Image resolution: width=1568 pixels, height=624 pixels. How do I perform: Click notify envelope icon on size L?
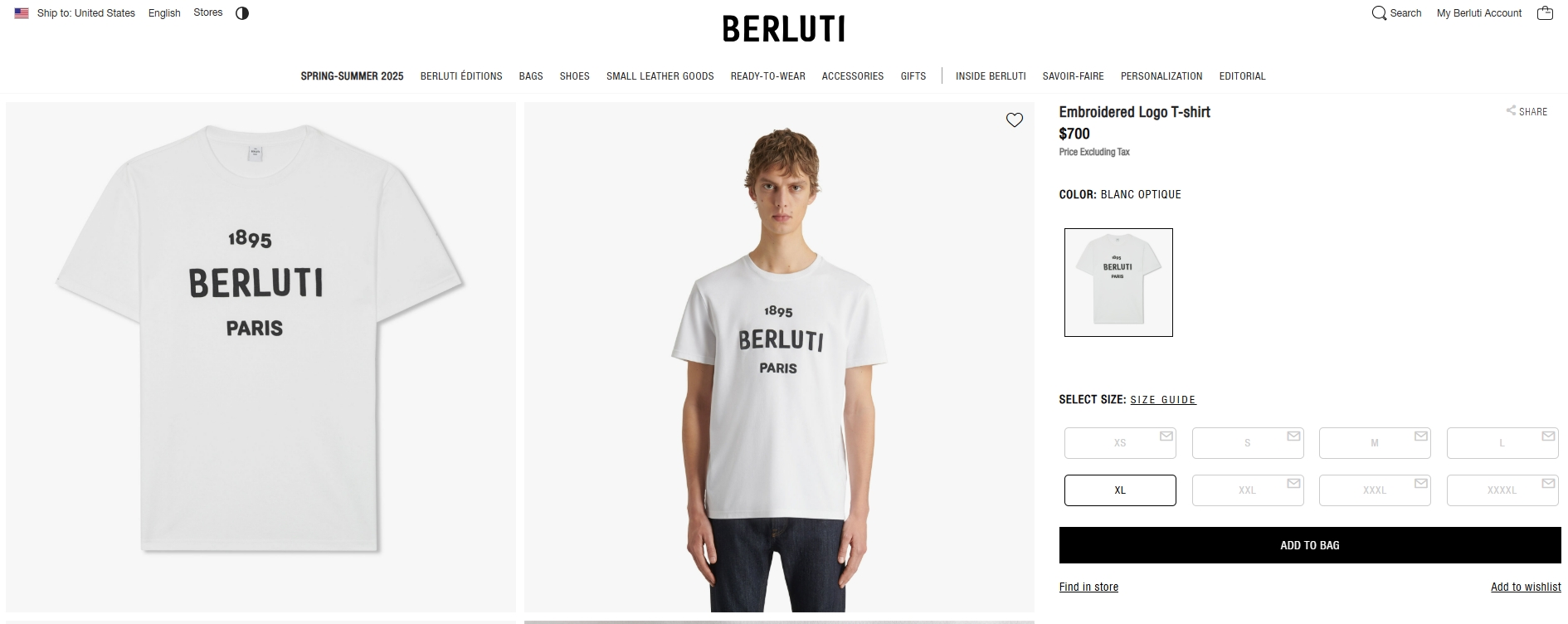(x=1548, y=436)
